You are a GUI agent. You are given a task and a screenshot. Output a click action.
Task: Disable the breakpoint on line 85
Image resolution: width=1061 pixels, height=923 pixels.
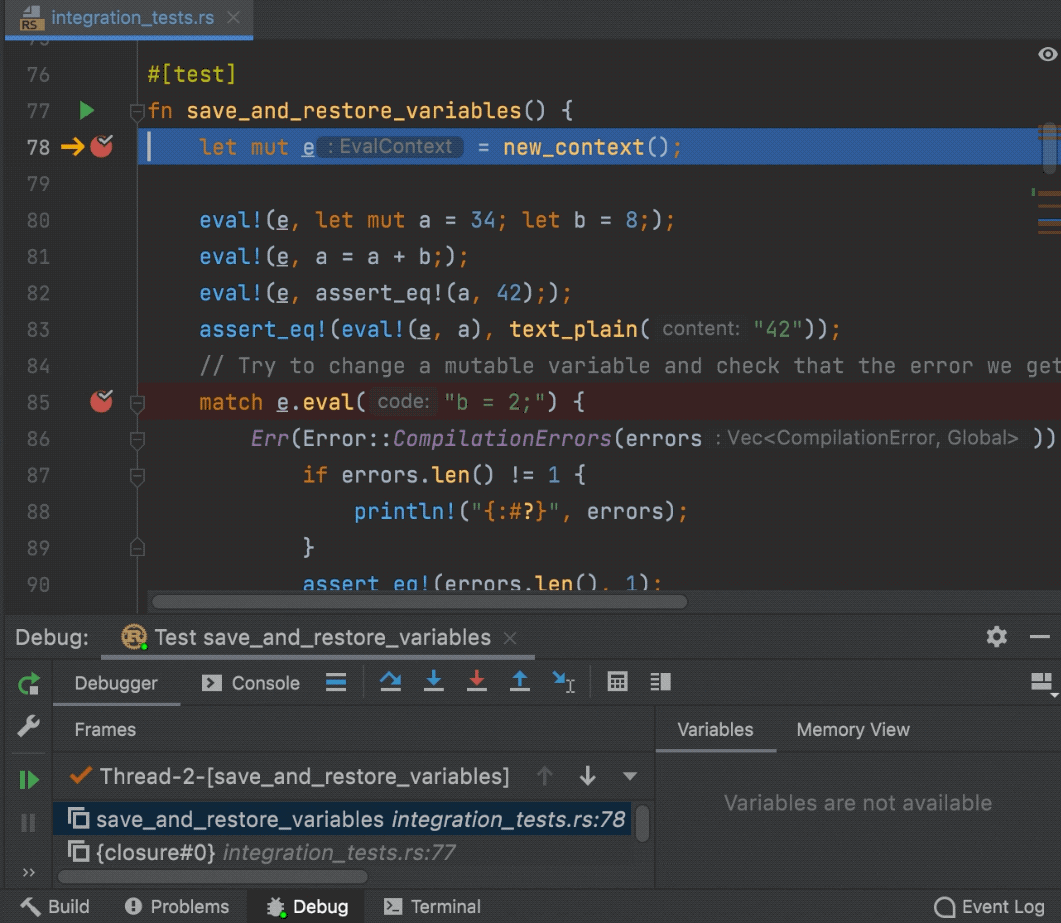[101, 401]
